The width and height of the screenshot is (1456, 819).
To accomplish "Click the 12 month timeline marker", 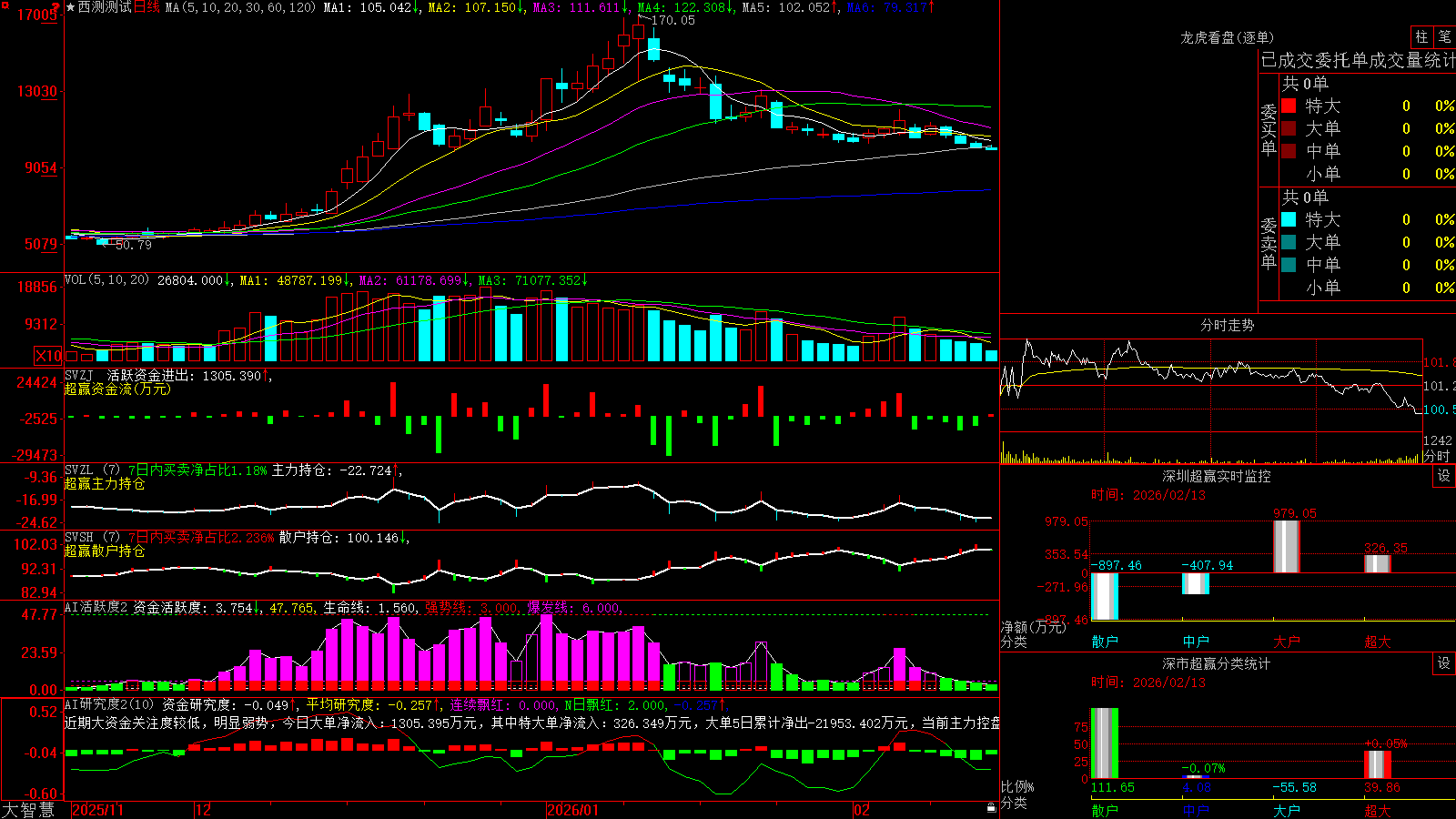I will point(204,810).
